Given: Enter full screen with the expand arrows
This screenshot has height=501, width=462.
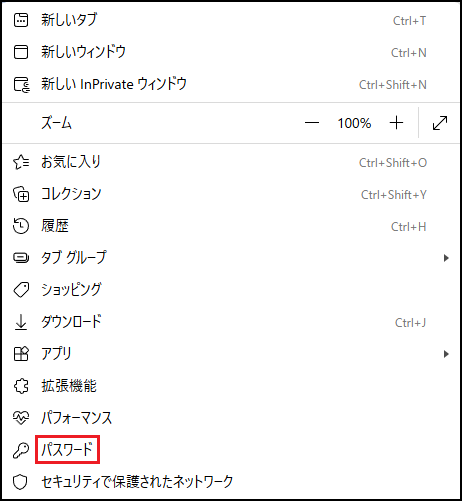Looking at the screenshot, I should click(440, 123).
